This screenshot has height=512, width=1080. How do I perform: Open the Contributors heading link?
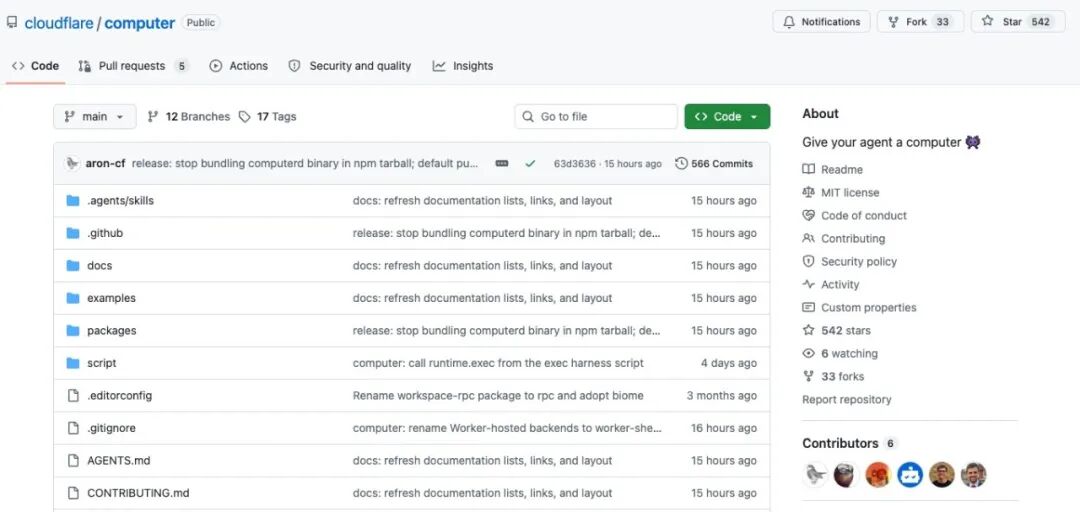(x=840, y=443)
